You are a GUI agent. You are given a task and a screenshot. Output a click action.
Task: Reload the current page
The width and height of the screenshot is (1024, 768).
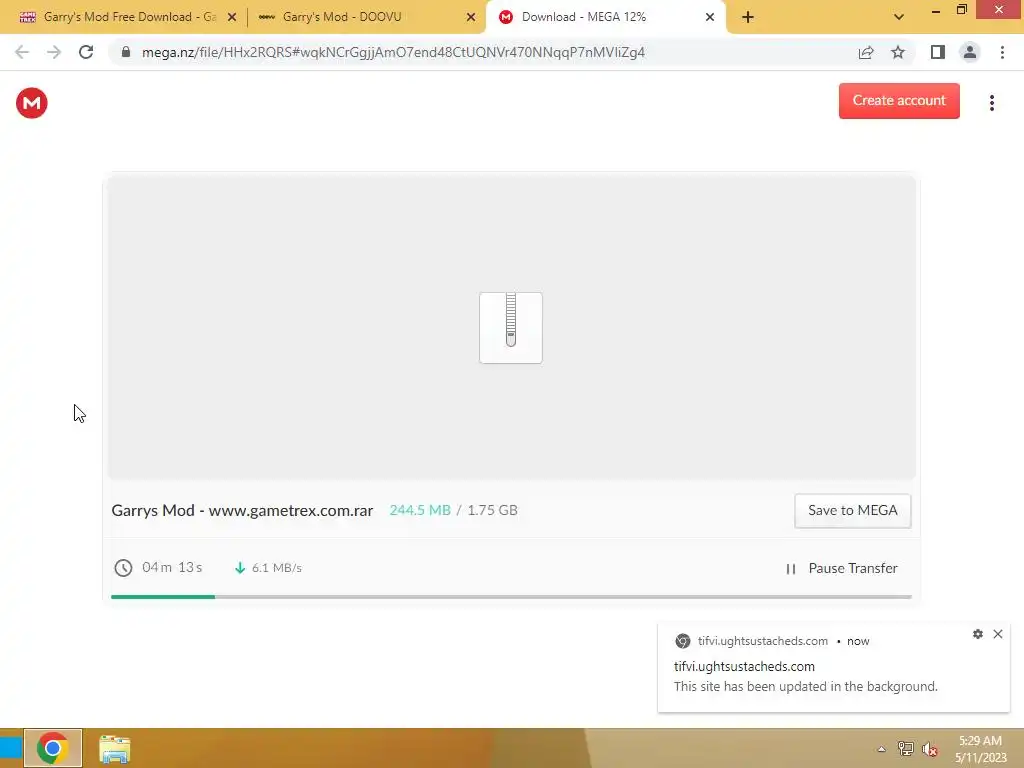click(x=86, y=52)
